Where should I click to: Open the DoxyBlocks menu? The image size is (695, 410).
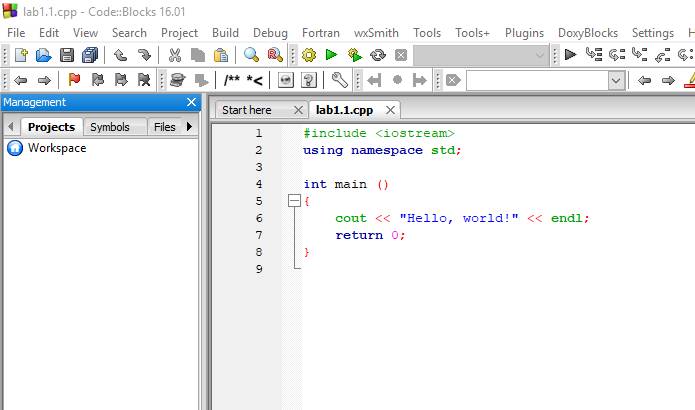[588, 33]
